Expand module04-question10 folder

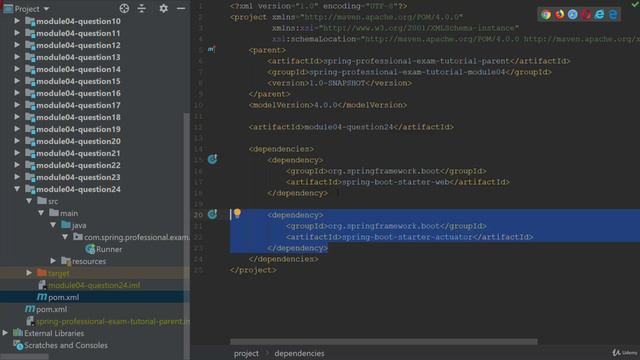click(17, 21)
